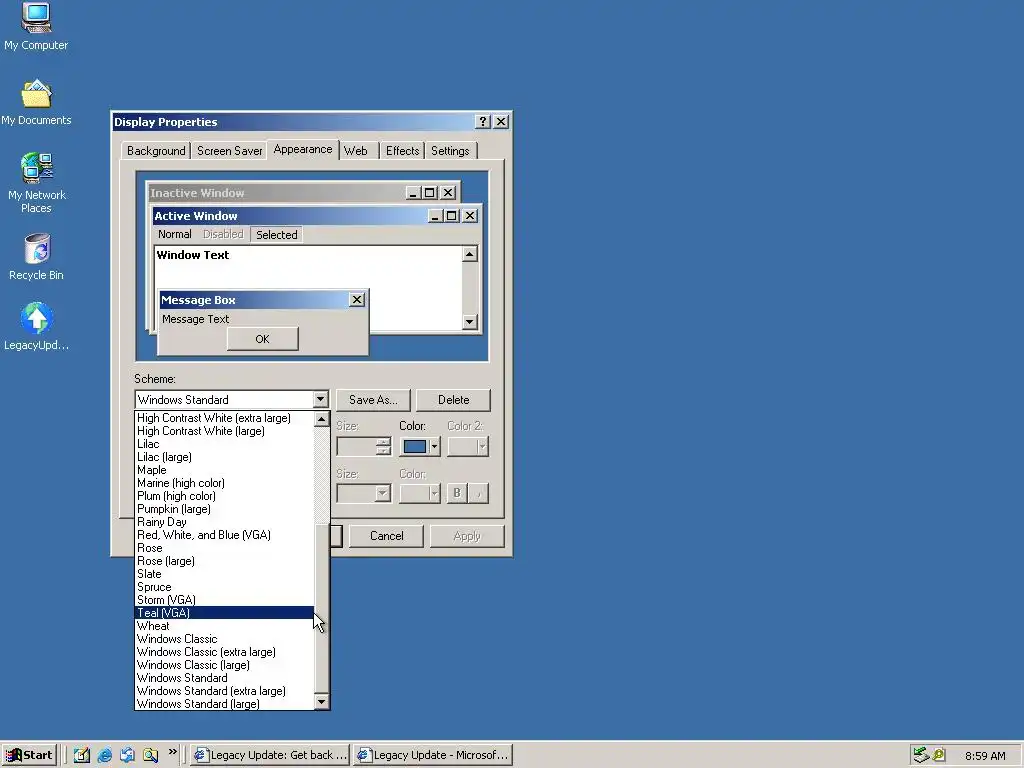The image size is (1024, 768).
Task: Choose the highlighted 'Teal (VGA)' scheme
Action: click(x=225, y=613)
